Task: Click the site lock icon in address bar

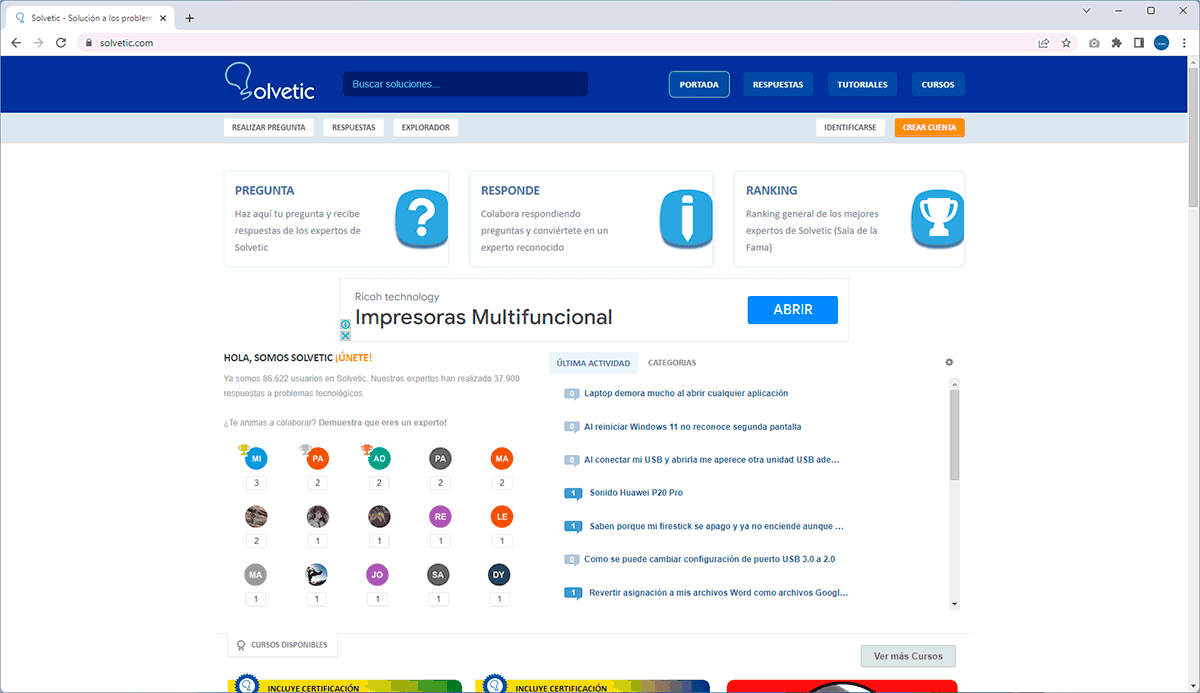Action: 89,43
